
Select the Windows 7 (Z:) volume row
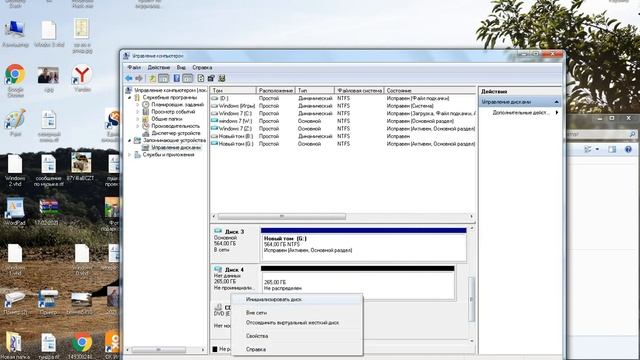click(343, 129)
